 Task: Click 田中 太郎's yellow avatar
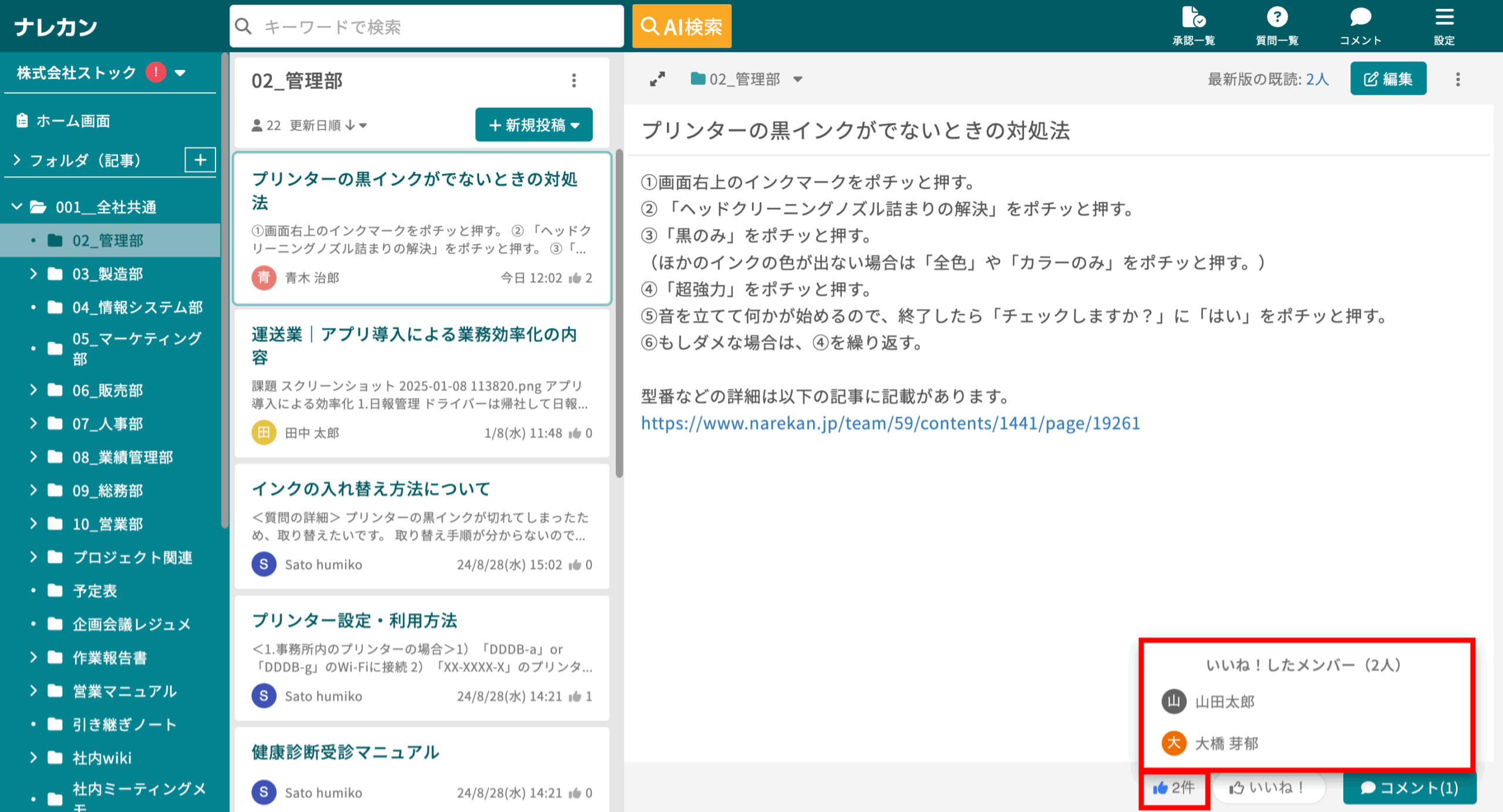coord(264,433)
